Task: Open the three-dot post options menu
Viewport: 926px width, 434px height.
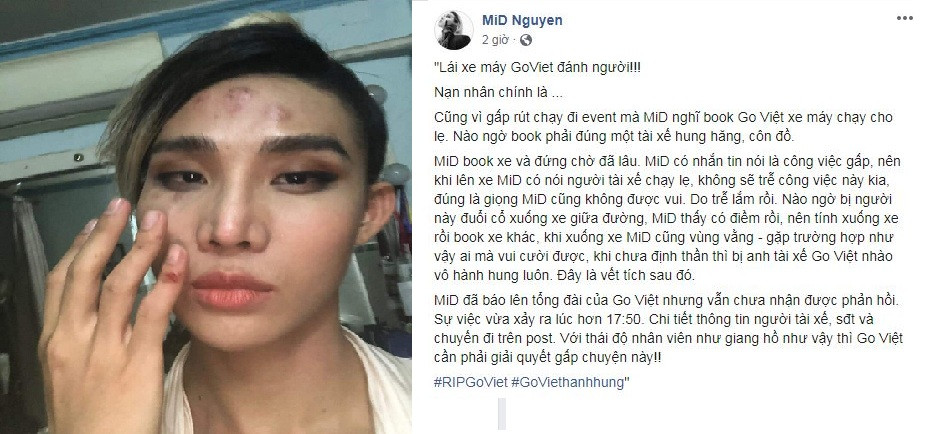Action: click(x=904, y=18)
